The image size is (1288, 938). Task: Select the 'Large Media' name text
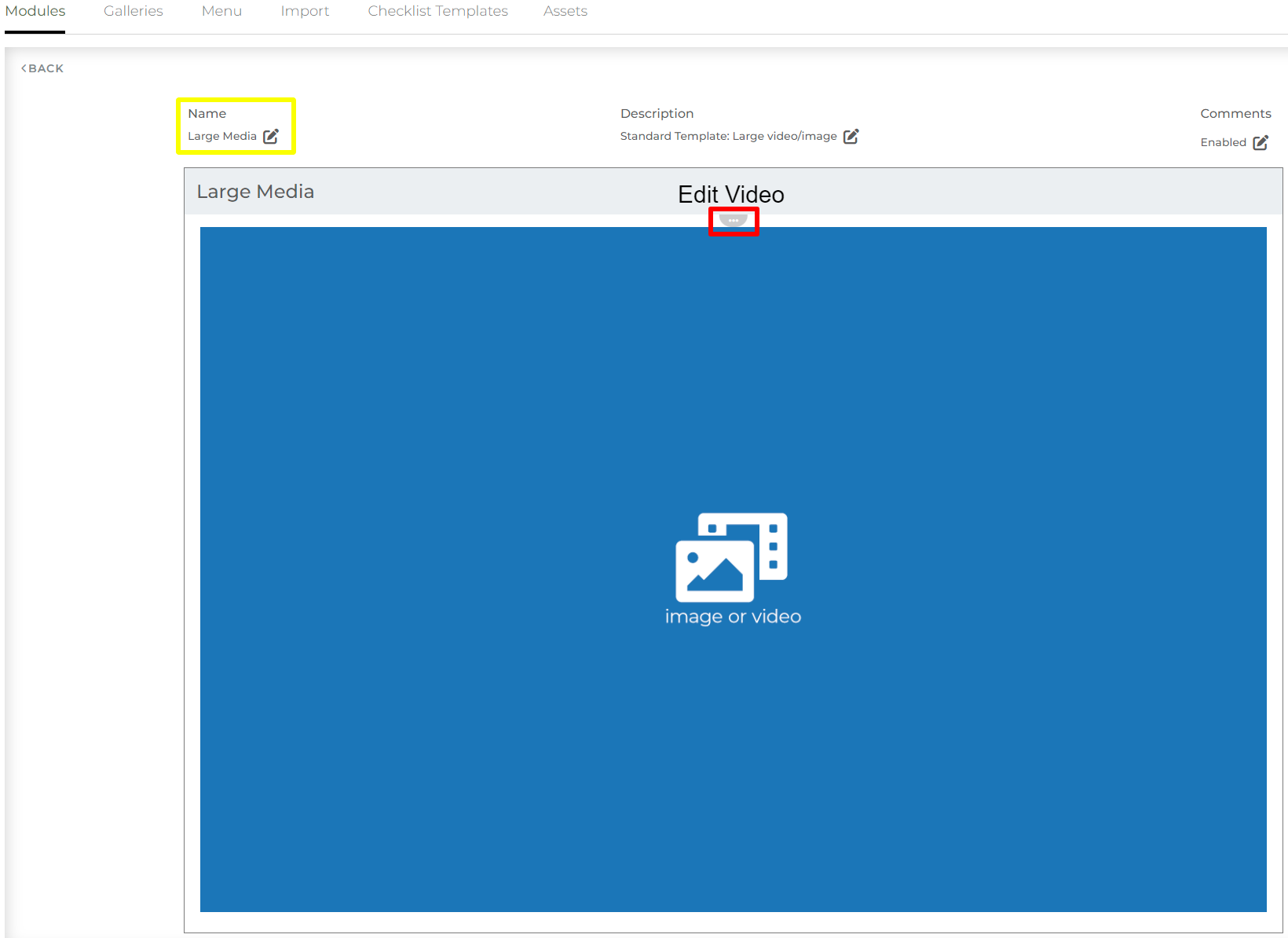point(222,136)
